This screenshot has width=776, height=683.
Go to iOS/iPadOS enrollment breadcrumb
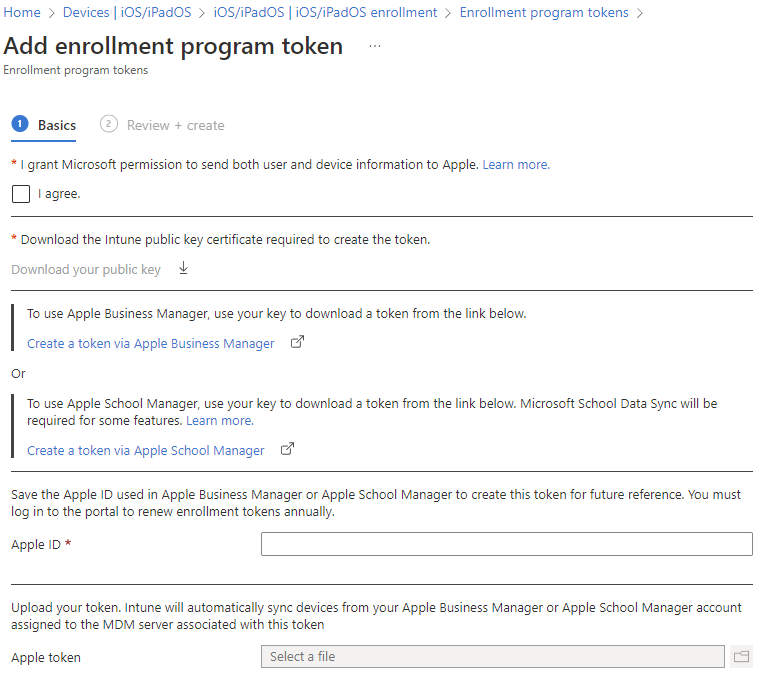(x=325, y=12)
